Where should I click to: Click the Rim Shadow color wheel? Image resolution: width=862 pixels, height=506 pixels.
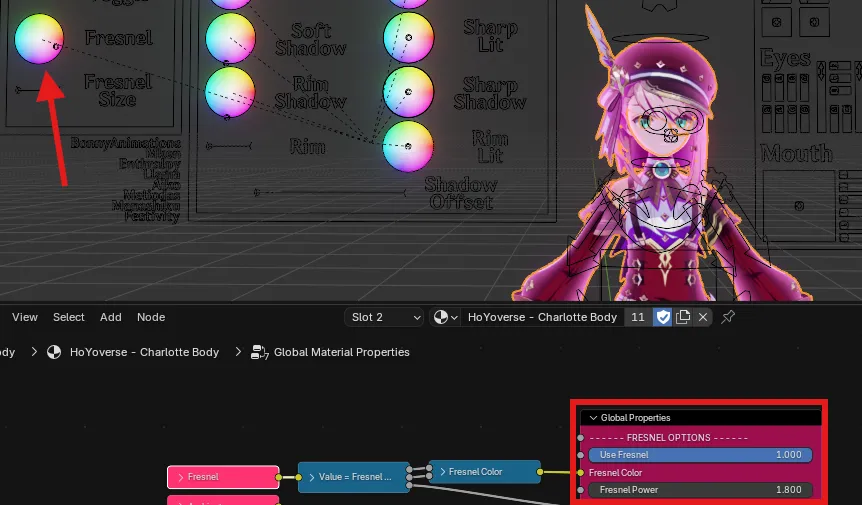[230, 92]
